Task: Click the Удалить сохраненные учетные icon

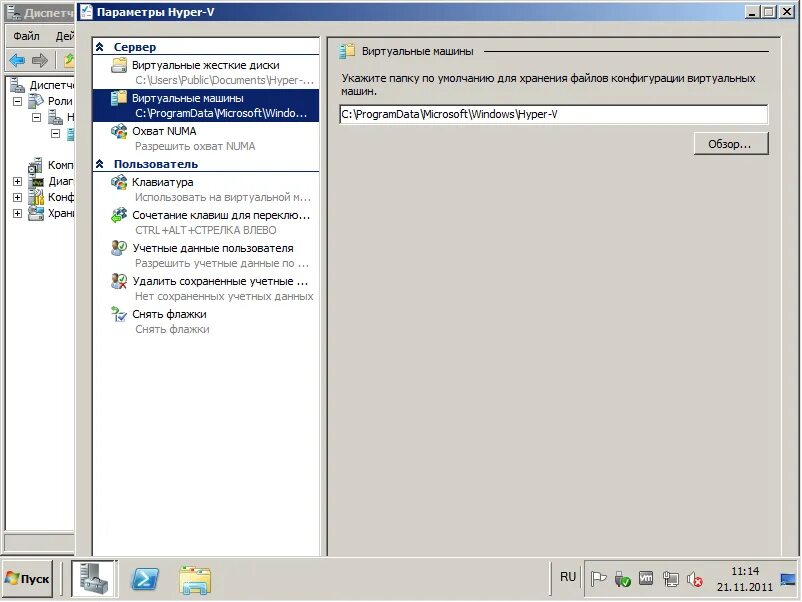Action: pos(119,281)
